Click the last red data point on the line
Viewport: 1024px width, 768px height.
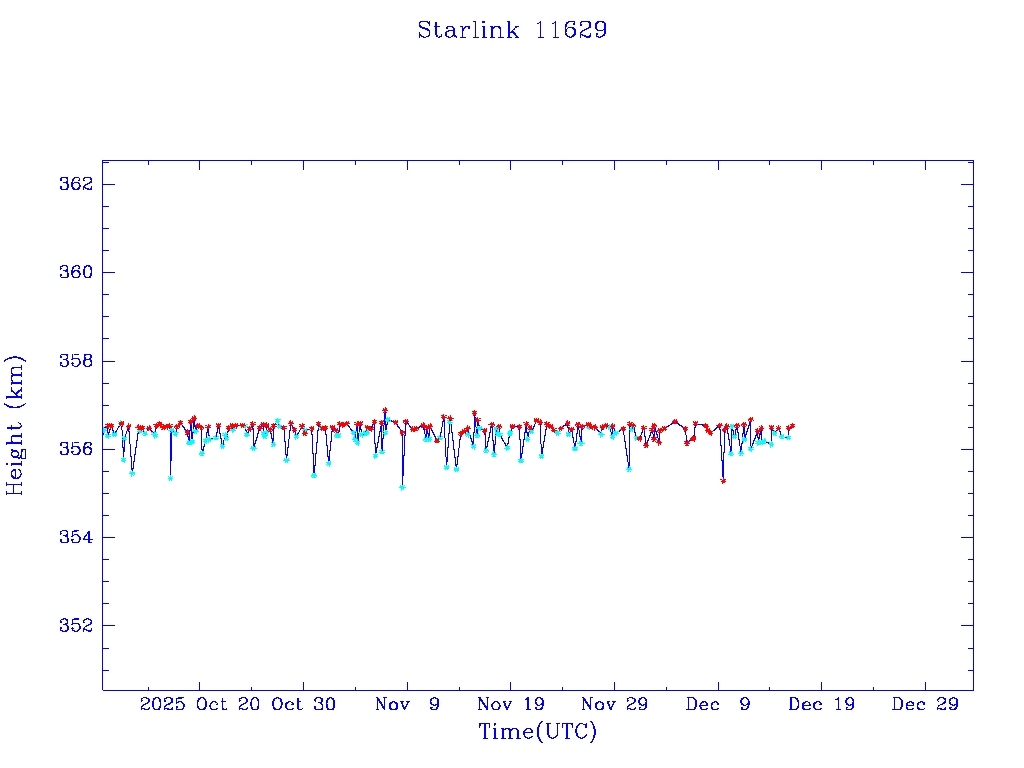point(792,426)
